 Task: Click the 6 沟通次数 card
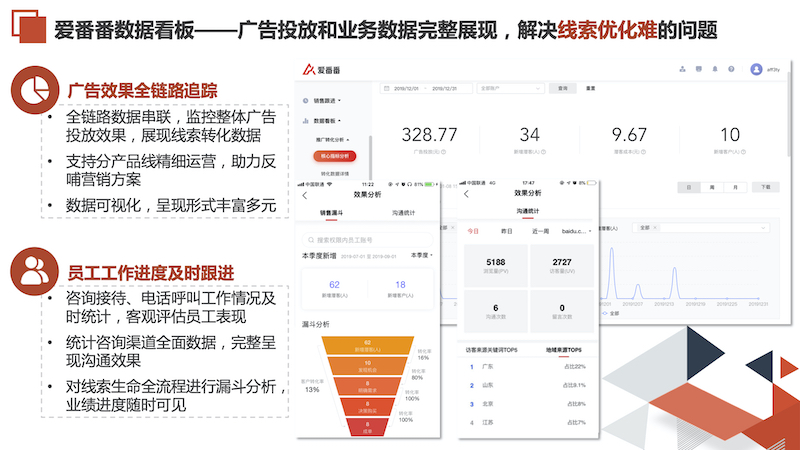496,311
